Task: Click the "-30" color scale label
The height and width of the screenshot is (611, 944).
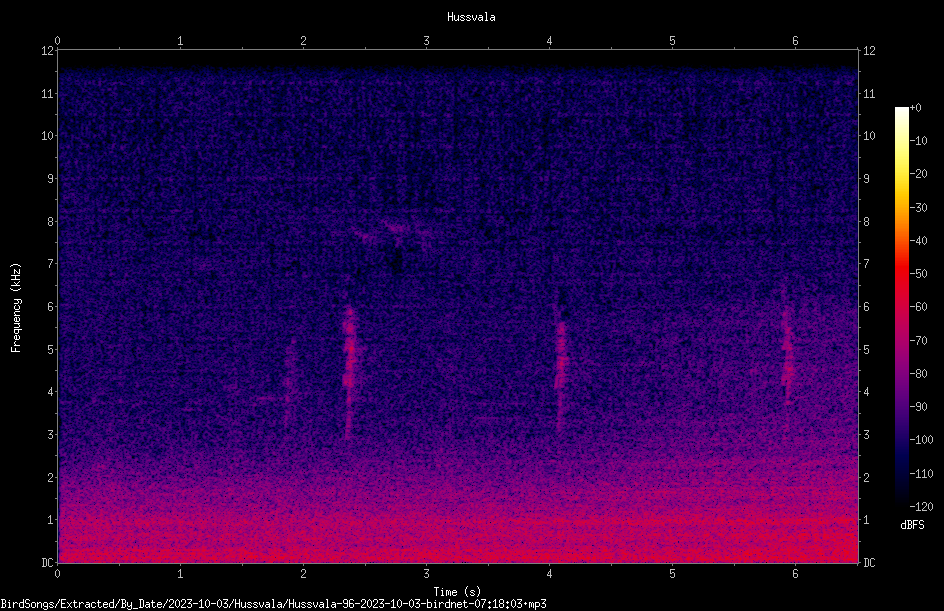Action: pyautogui.click(x=918, y=208)
